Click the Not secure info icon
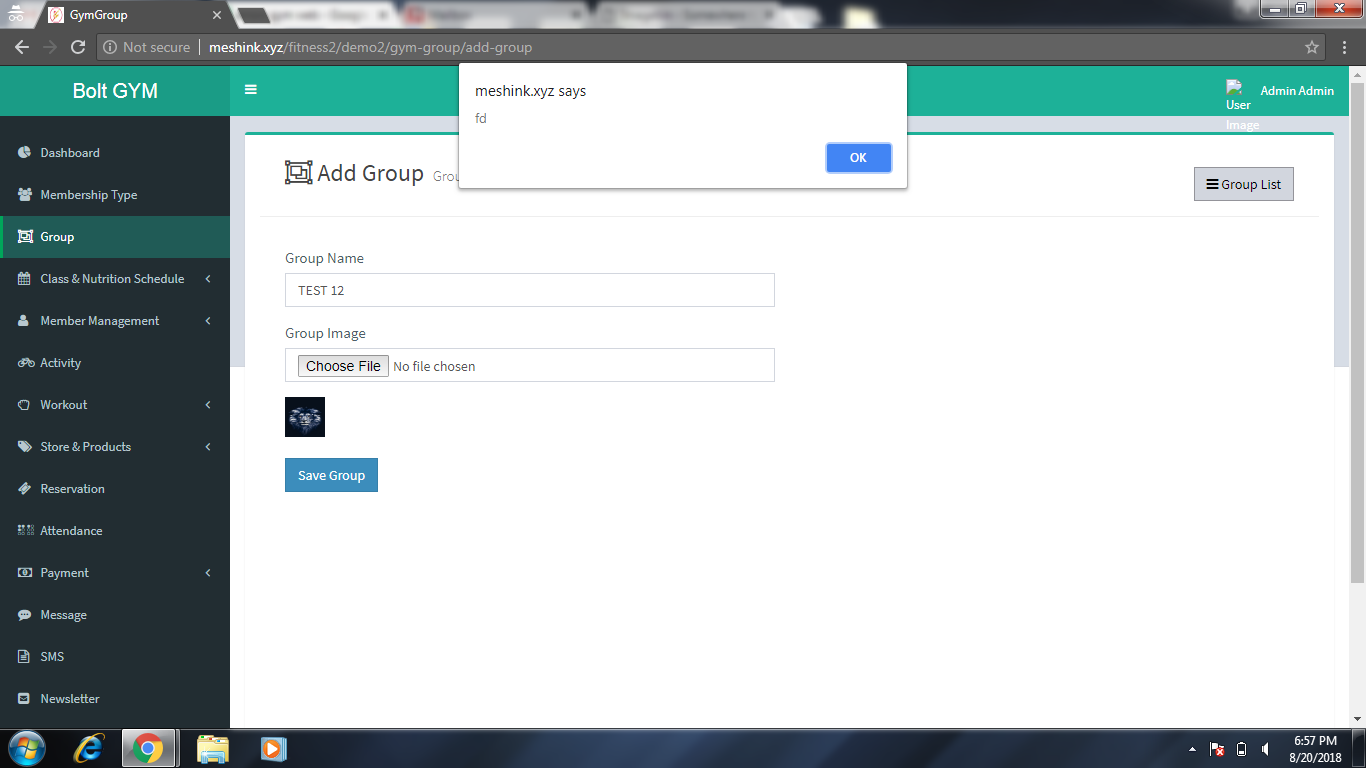1366x768 pixels. point(111,47)
